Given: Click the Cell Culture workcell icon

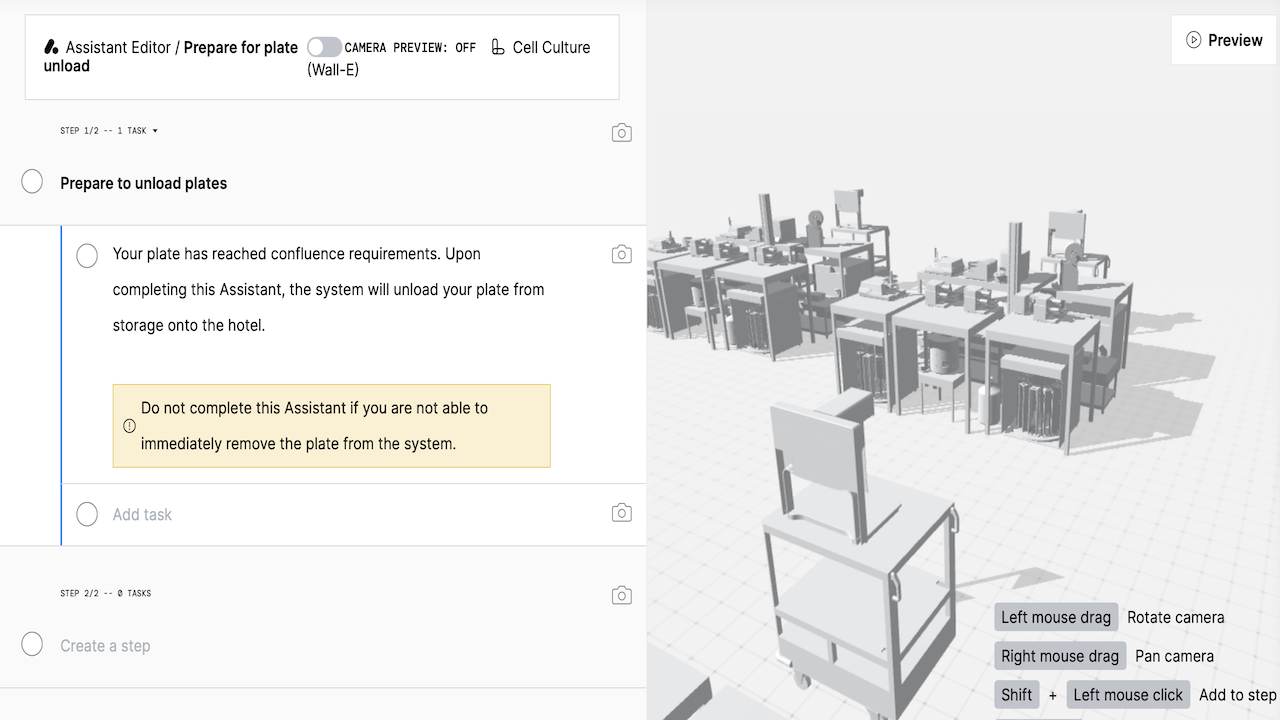Looking at the screenshot, I should tap(498, 47).
